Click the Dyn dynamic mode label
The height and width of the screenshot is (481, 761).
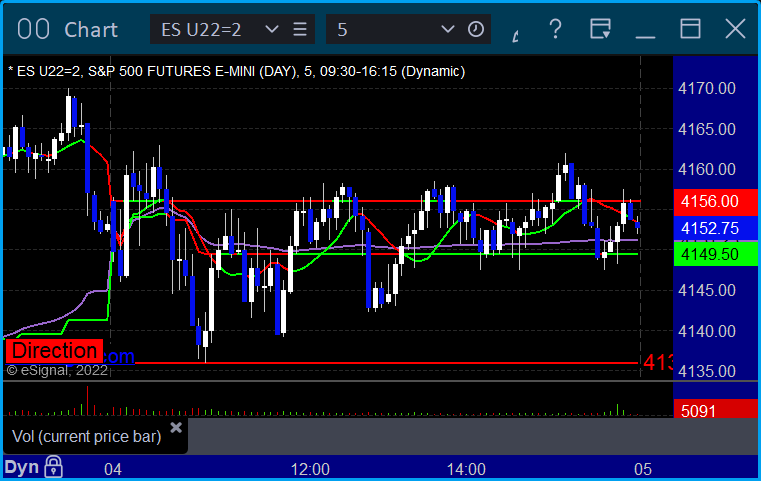pyautogui.click(x=21, y=467)
